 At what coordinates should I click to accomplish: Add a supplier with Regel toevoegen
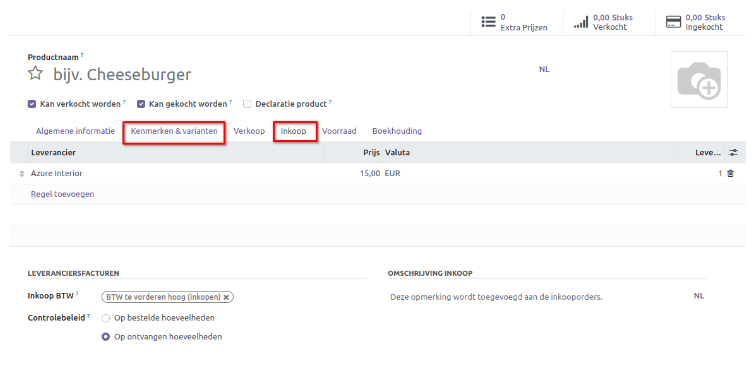pos(62,194)
